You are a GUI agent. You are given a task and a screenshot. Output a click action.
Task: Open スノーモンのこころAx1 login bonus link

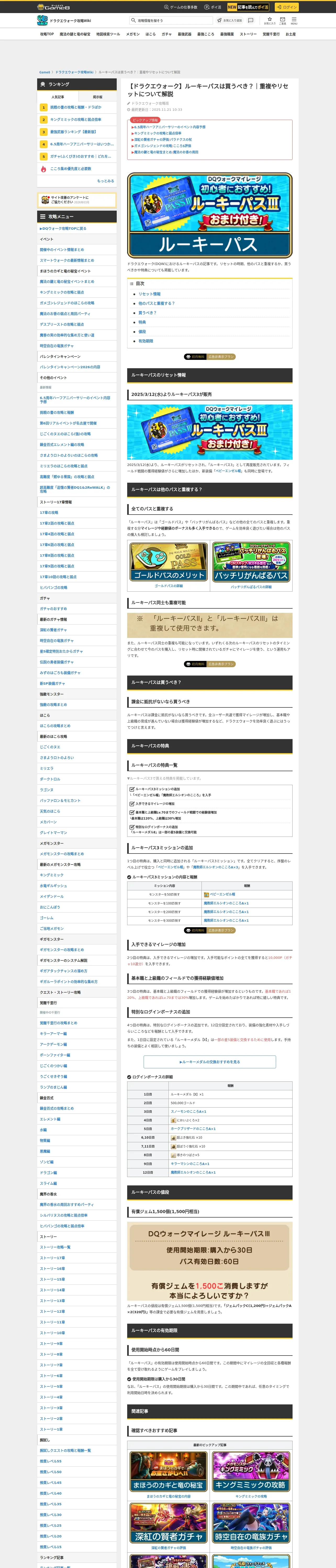[x=188, y=1111]
